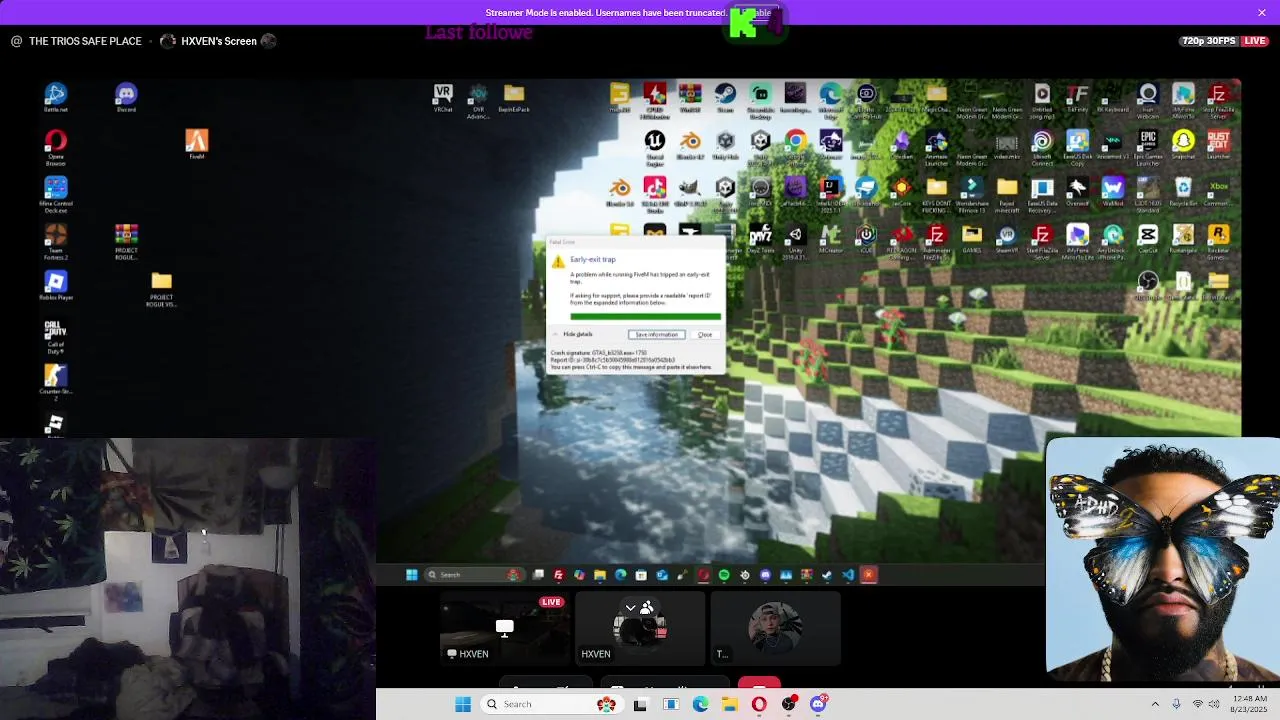This screenshot has height=720, width=1280.
Task: Click Close in the Early-exit trap dialog
Action: pos(705,334)
